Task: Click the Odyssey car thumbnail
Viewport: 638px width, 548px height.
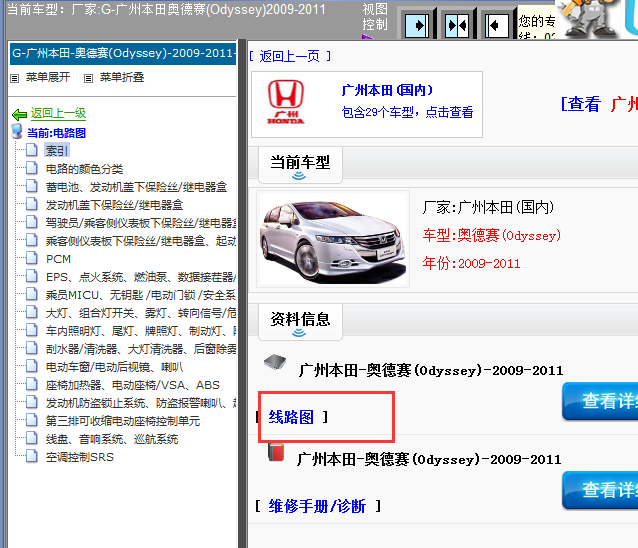Action: coord(333,239)
